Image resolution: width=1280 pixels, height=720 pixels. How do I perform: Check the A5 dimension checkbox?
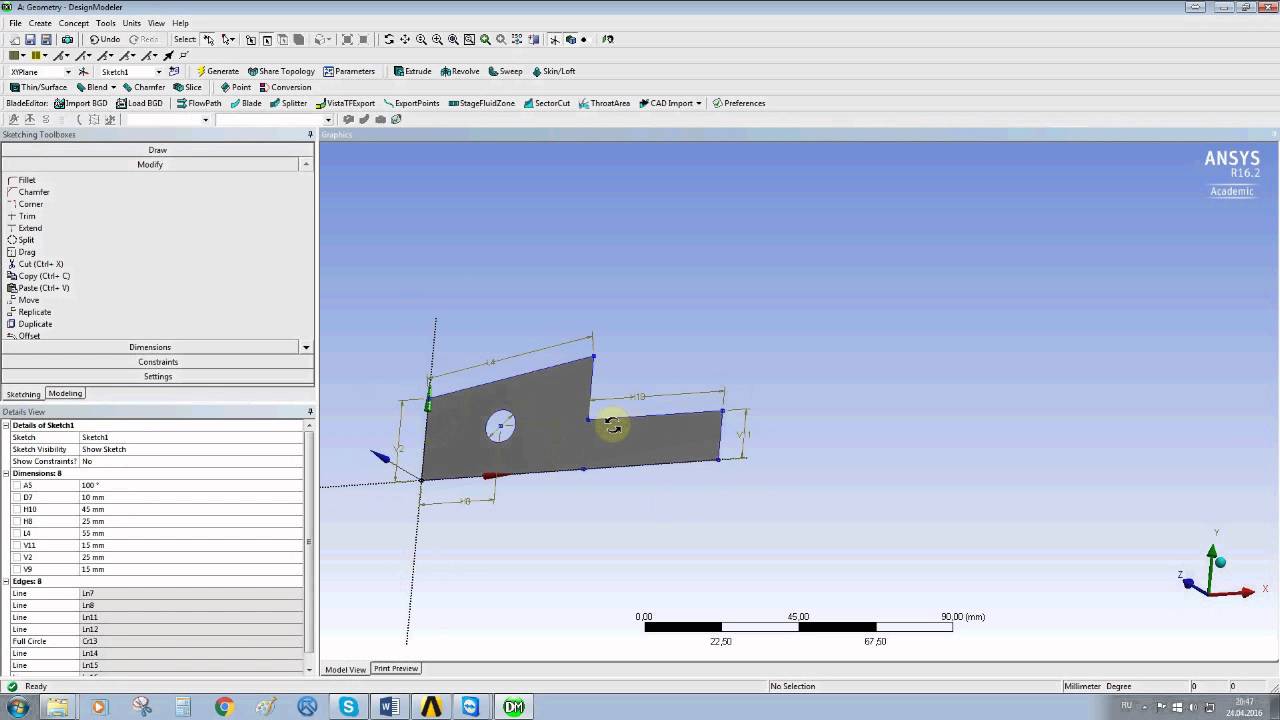click(x=16, y=485)
